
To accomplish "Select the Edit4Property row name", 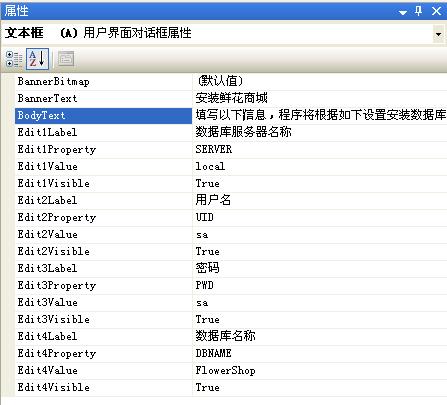I will [x=103, y=353].
